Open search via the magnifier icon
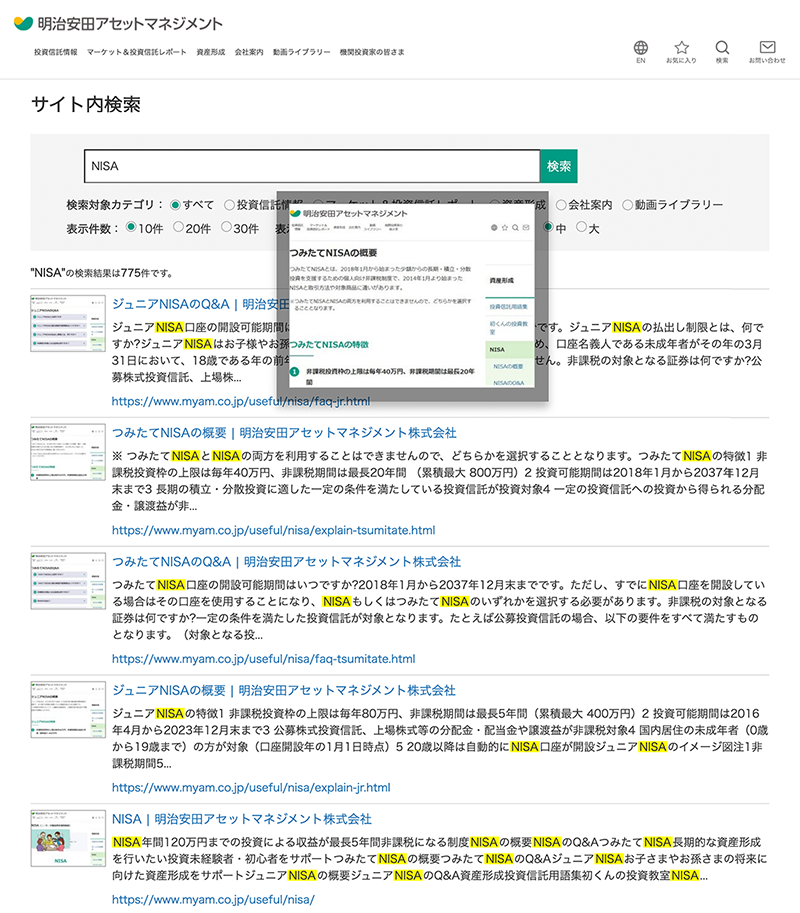The width and height of the screenshot is (800, 913). 722,52
